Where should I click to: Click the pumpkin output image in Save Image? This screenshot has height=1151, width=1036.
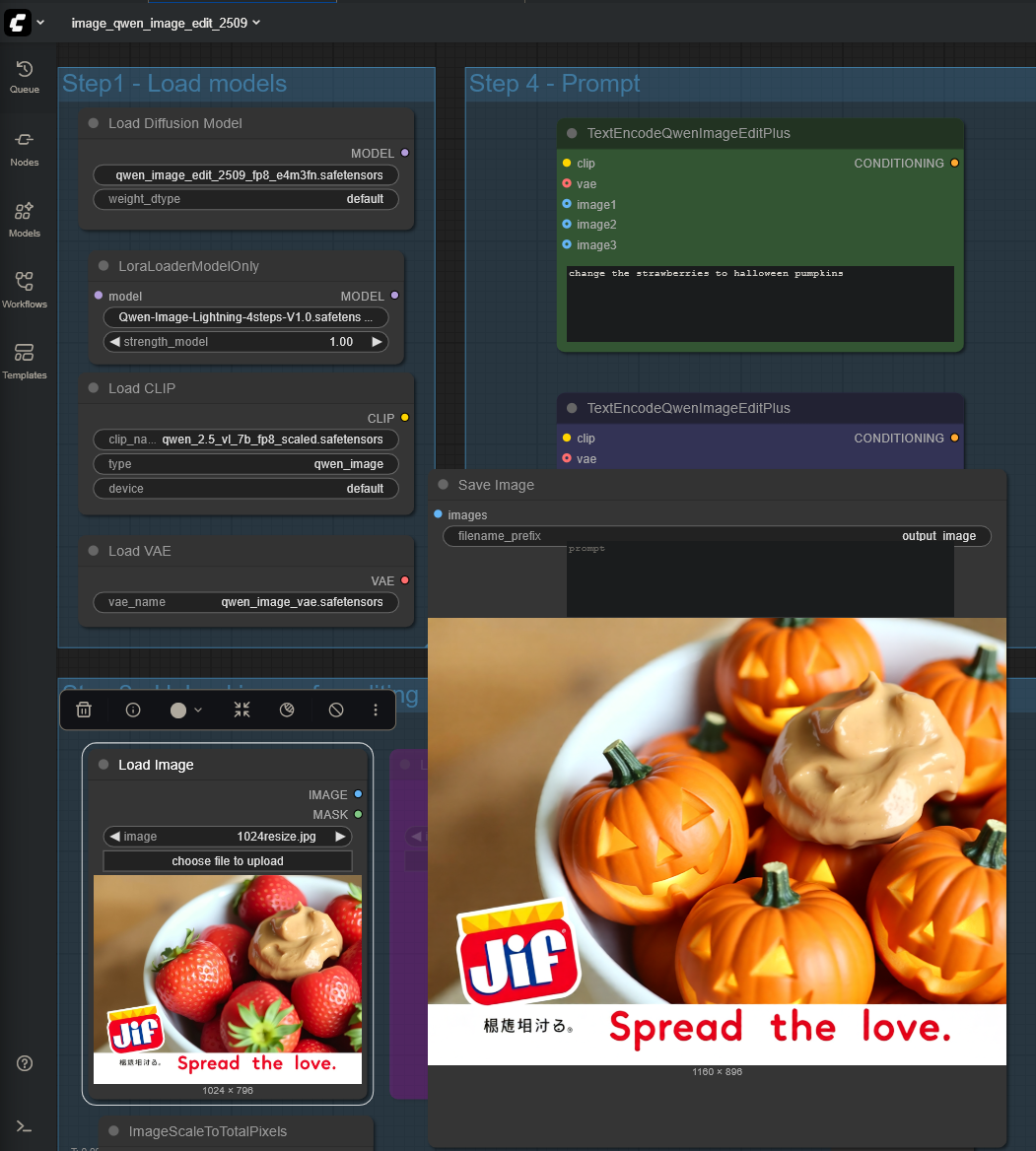(717, 842)
